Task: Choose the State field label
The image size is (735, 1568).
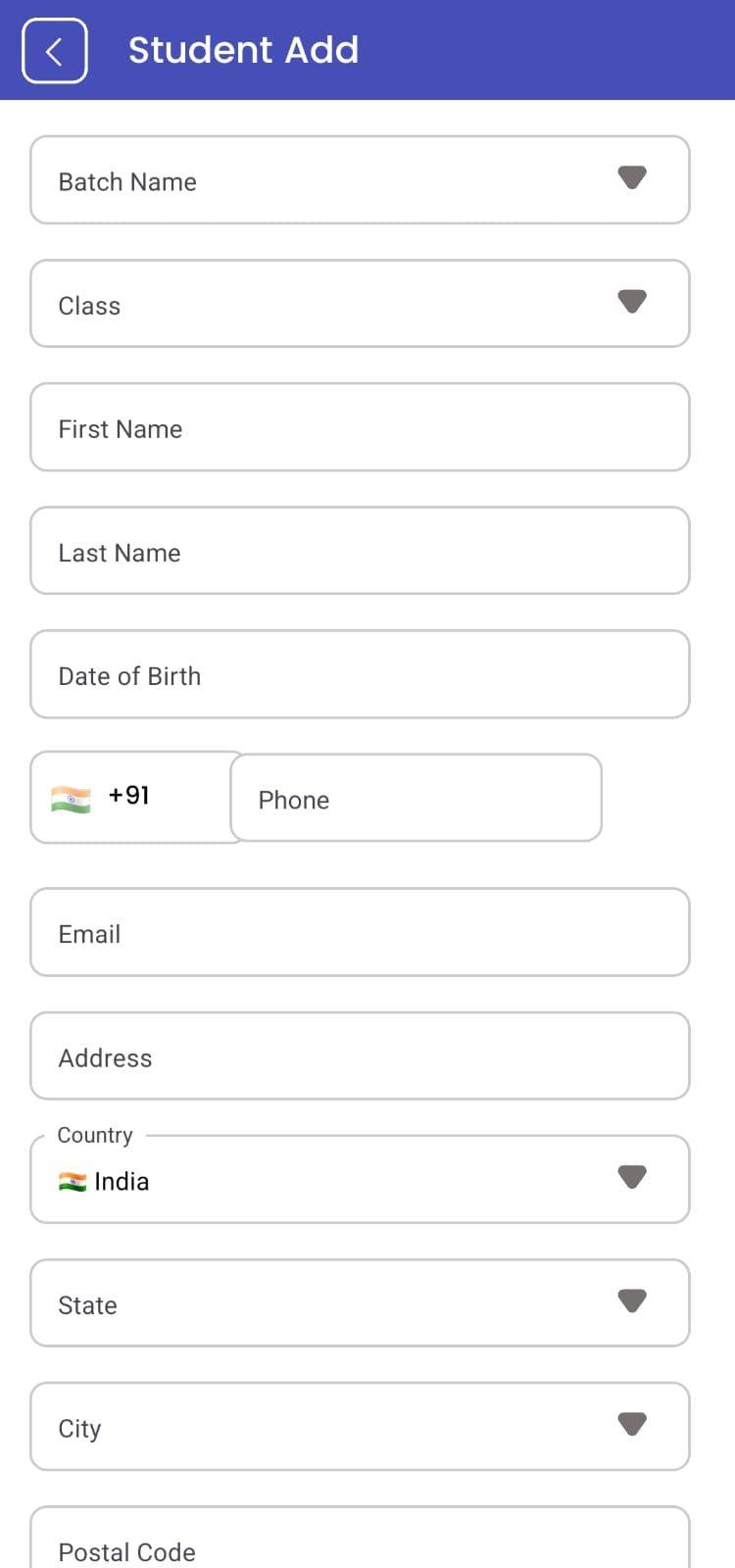Action: point(87,1305)
